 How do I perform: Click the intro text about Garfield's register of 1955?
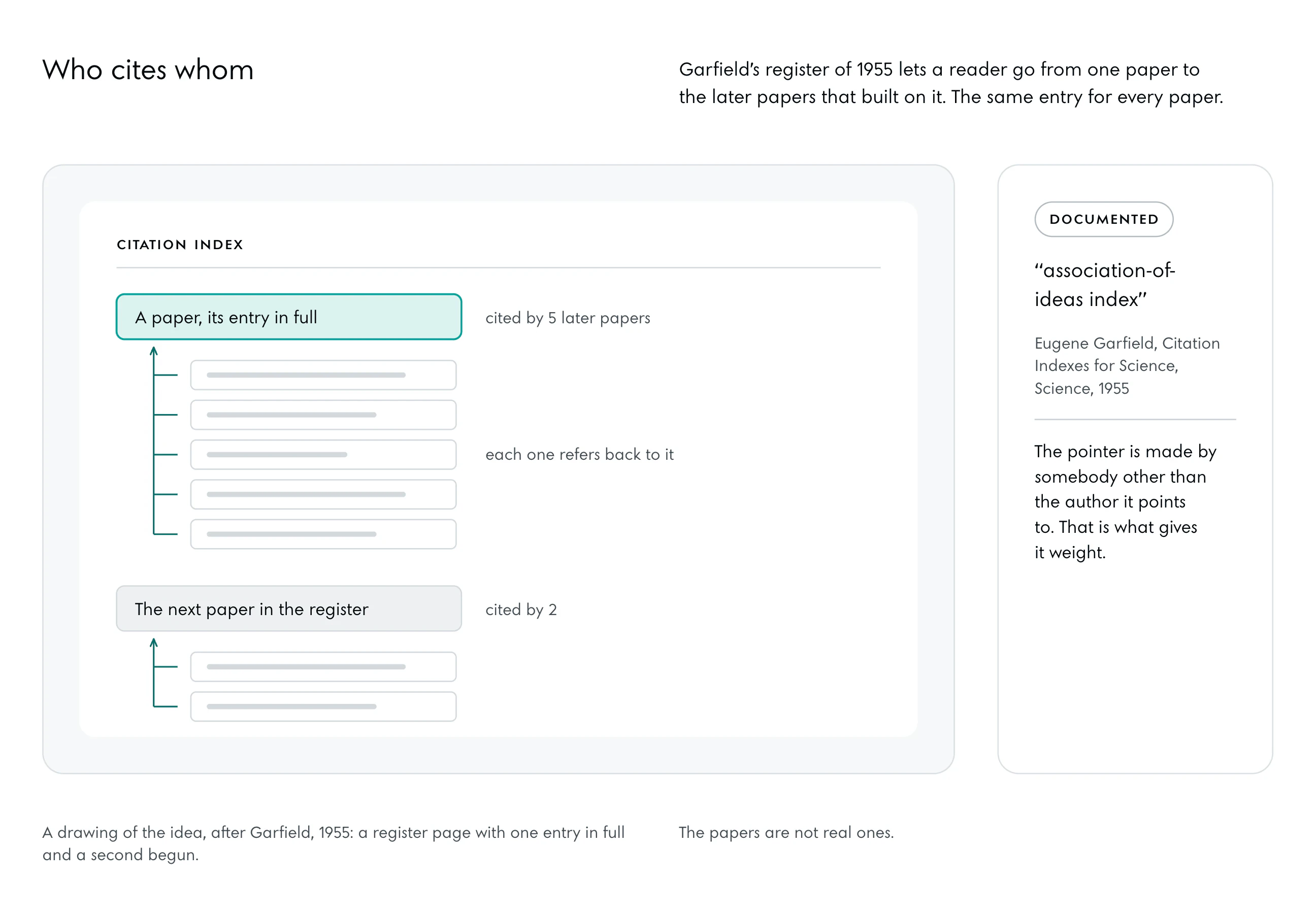point(950,83)
